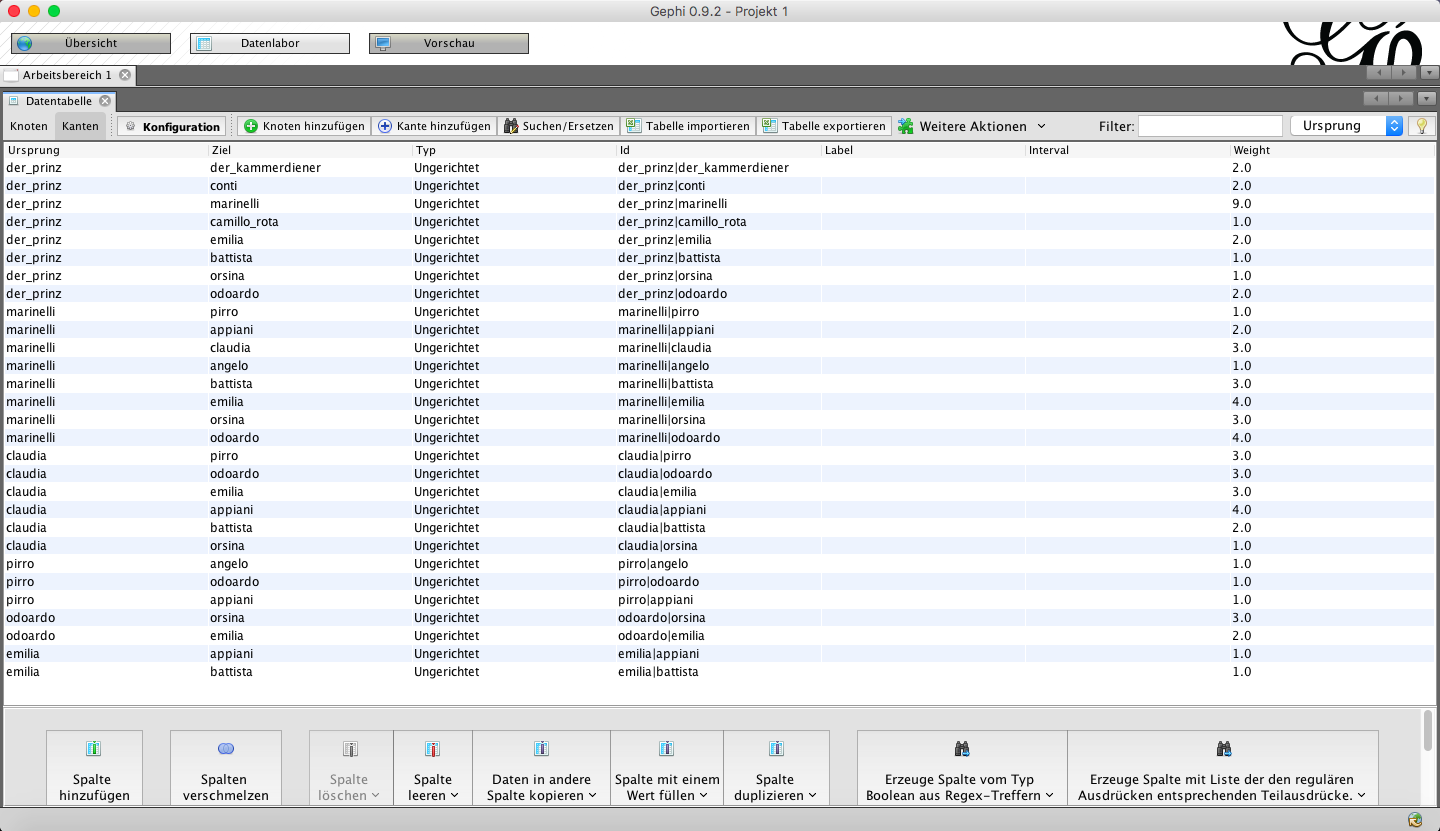Switch to Datenlabor view
Screen dimensions: 1440x831
tap(270, 44)
